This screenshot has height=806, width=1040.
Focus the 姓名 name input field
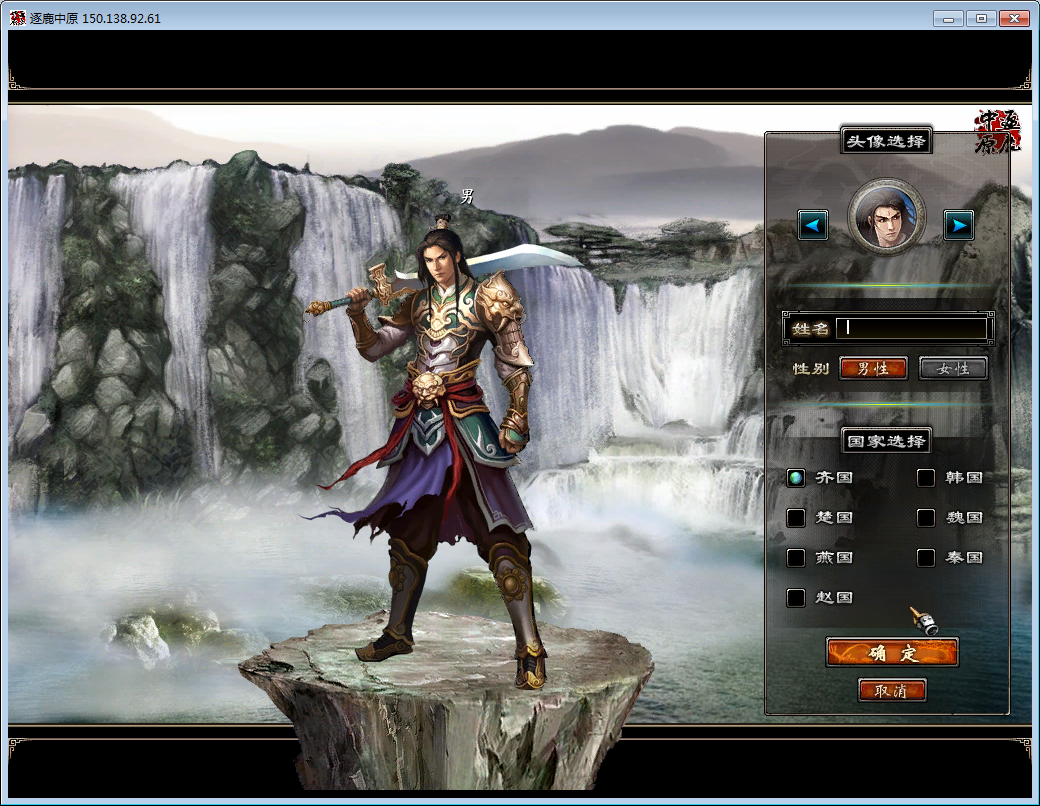tap(912, 328)
